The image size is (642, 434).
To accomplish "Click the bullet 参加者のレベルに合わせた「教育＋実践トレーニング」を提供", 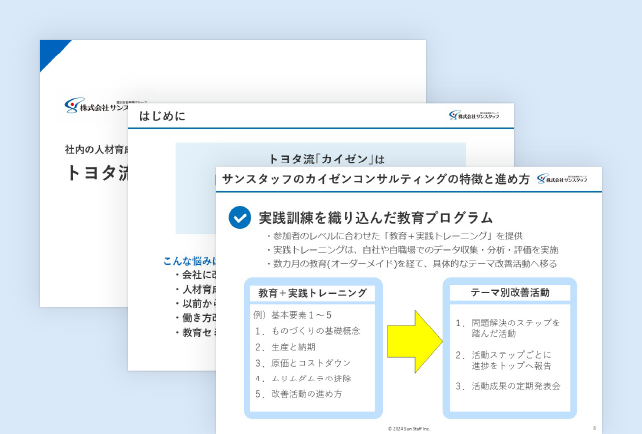I will tap(394, 236).
